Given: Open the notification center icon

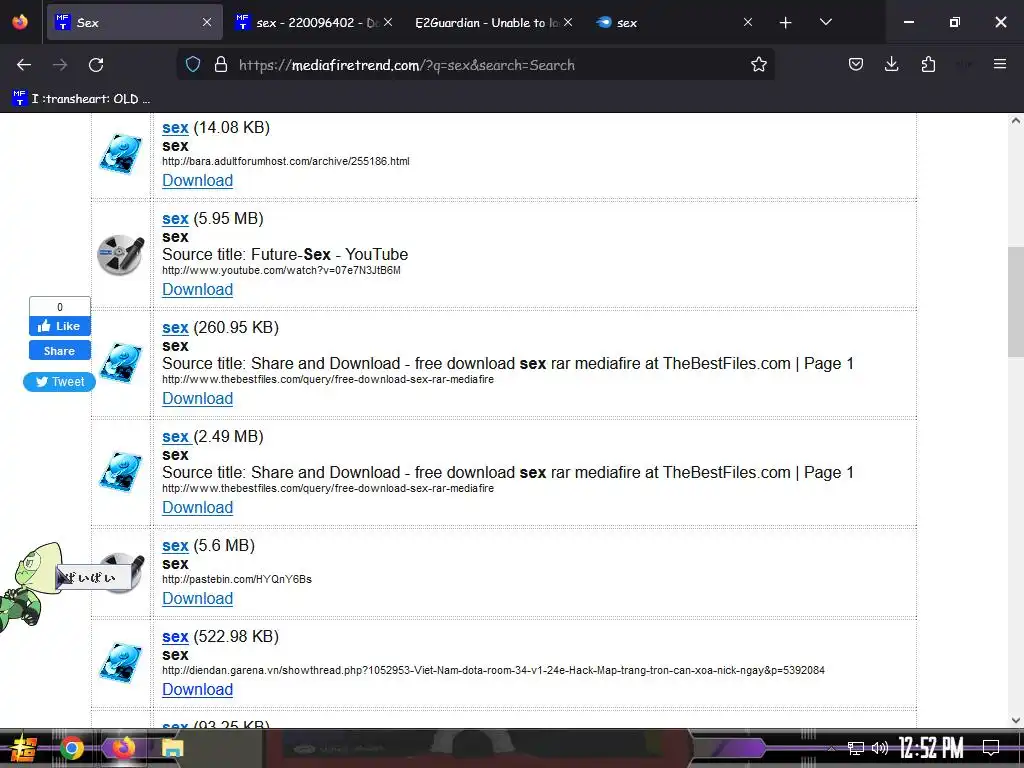Looking at the screenshot, I should [991, 748].
